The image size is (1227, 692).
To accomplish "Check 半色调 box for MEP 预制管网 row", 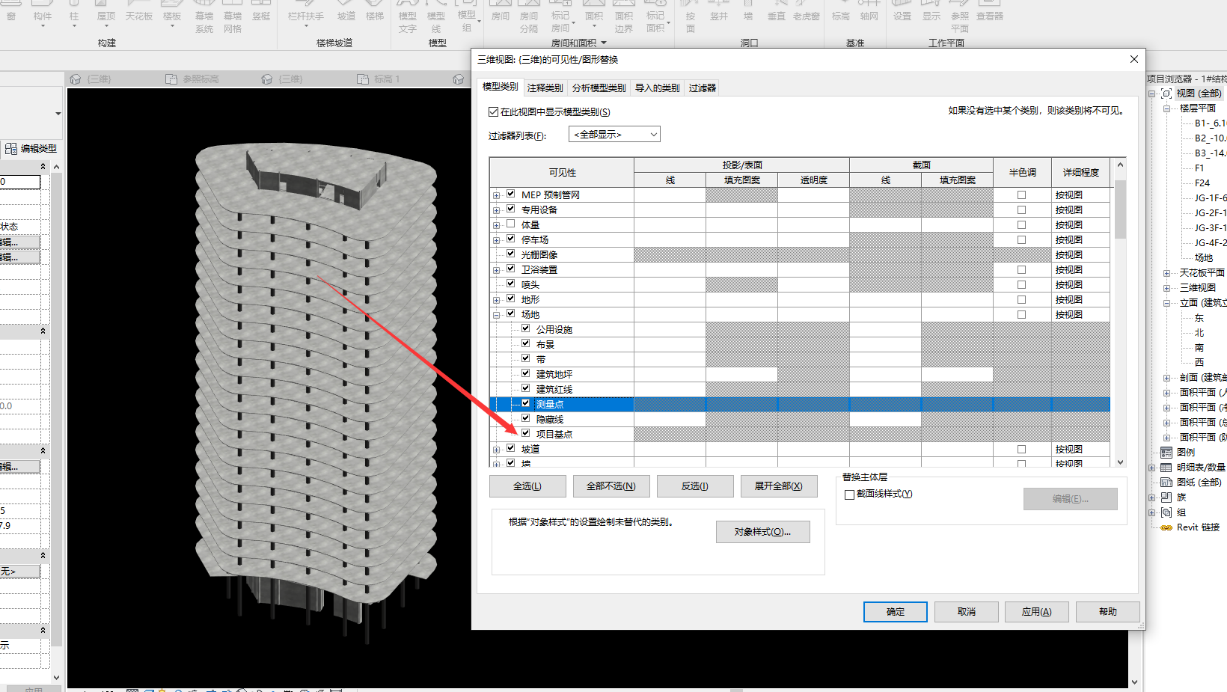I will (x=1022, y=195).
